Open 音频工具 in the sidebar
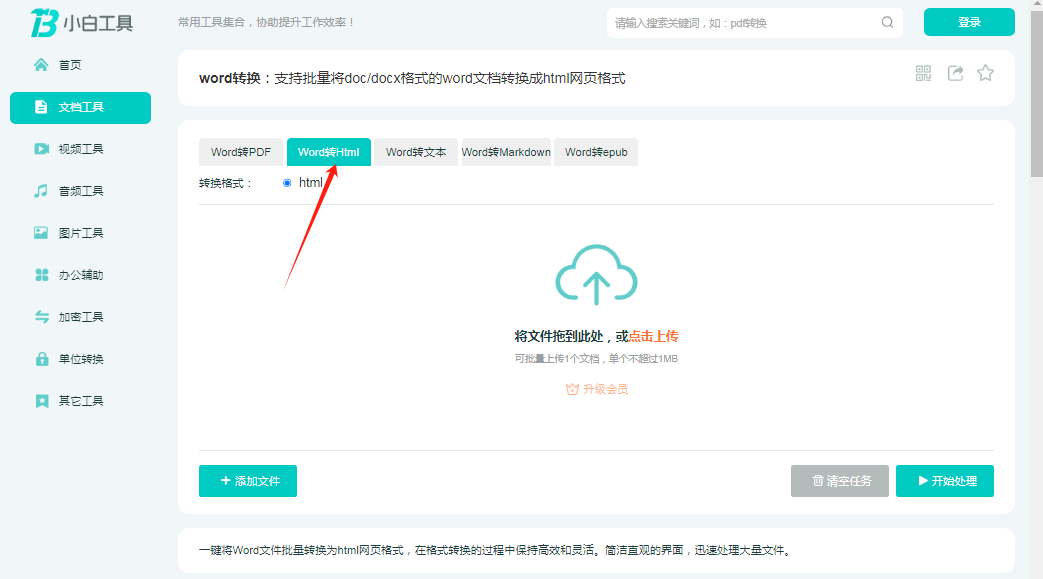 click(x=80, y=191)
